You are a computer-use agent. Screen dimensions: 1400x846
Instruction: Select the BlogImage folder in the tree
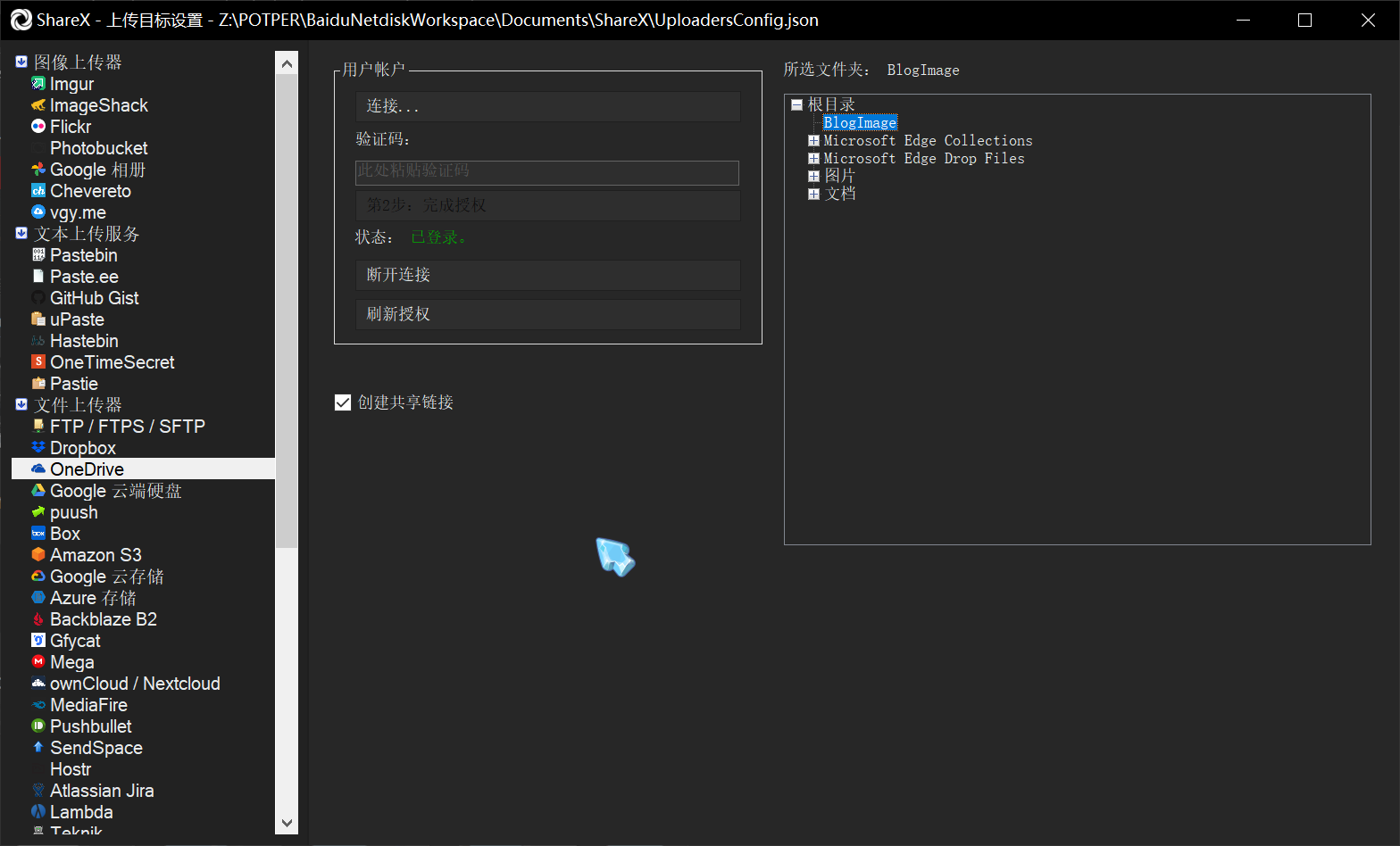click(x=860, y=123)
